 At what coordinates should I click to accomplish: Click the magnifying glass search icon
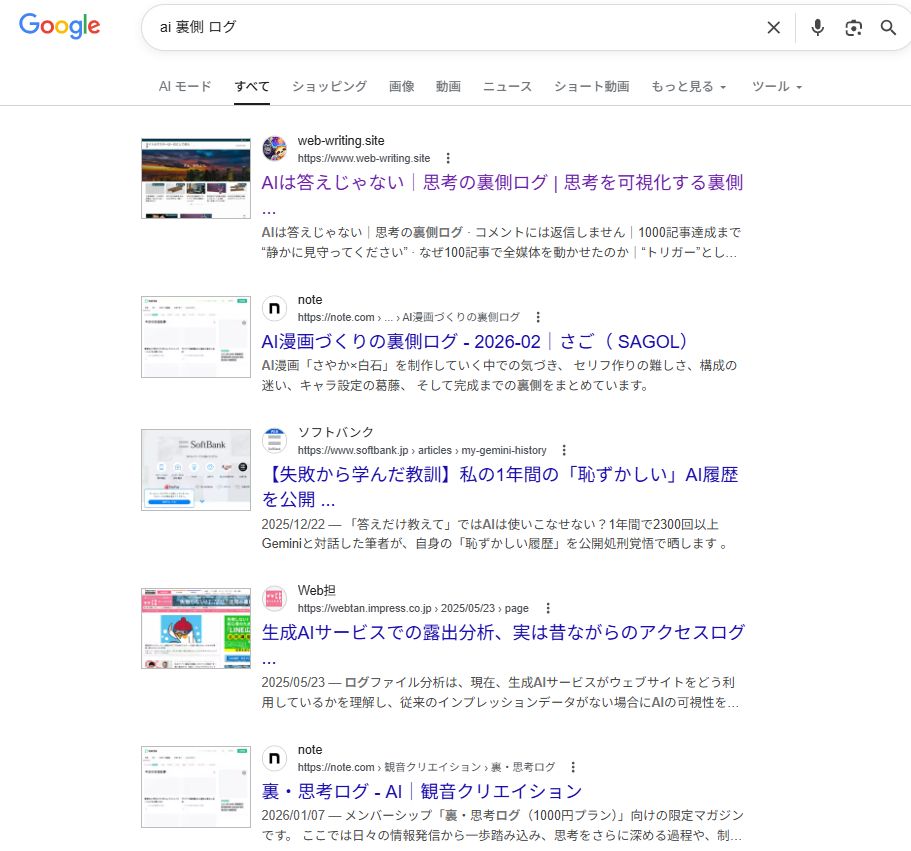[888, 28]
